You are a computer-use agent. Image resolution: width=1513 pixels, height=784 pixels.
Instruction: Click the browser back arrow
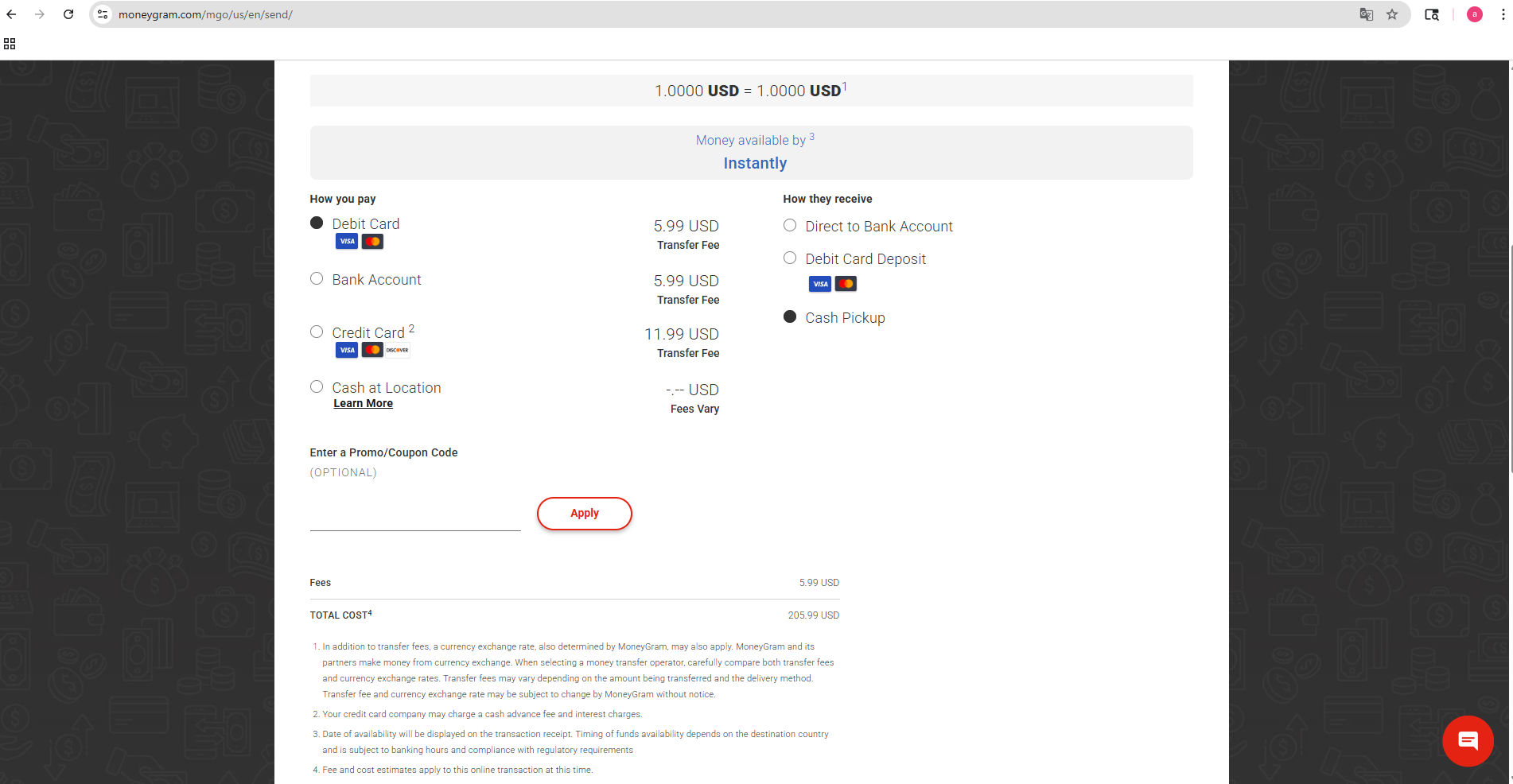pyautogui.click(x=11, y=14)
